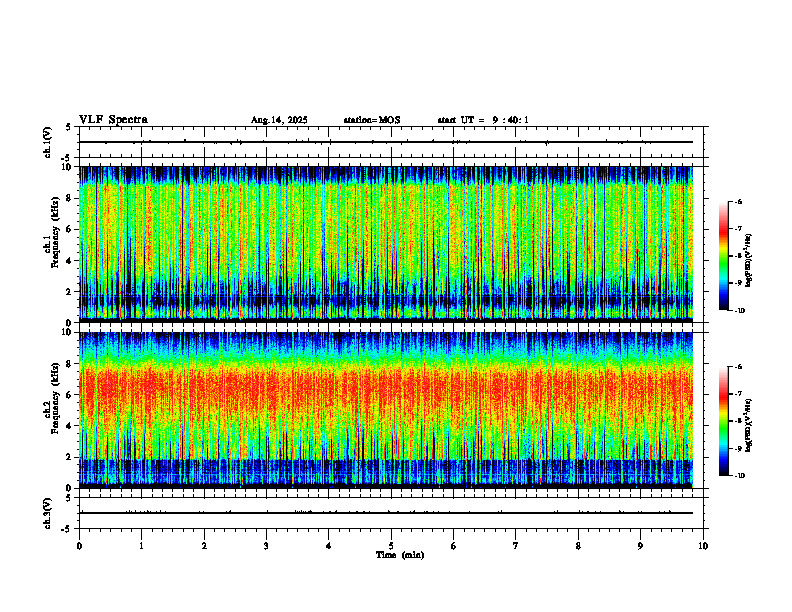Select the "start UT = 9 : 40: 1" text

[483, 120]
